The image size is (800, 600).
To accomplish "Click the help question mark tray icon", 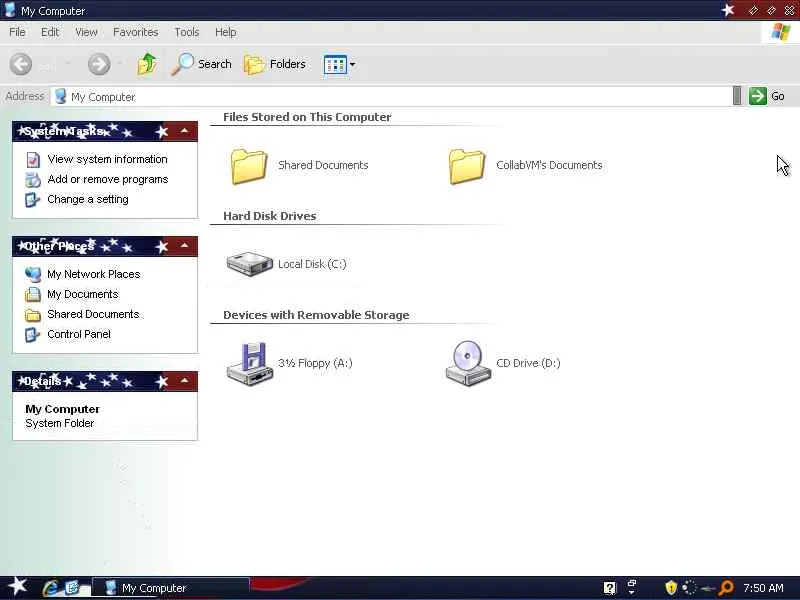I will tap(610, 588).
